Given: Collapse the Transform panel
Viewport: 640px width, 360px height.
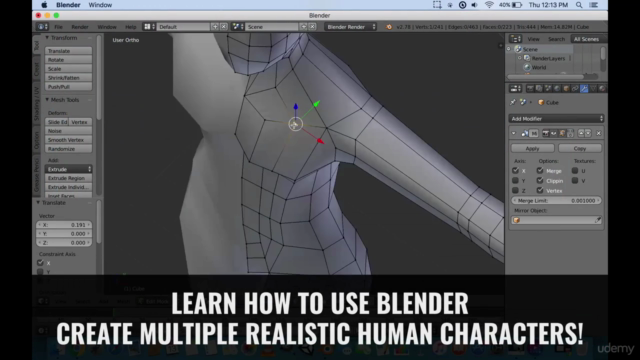Looking at the screenshot, I should click(x=47, y=38).
